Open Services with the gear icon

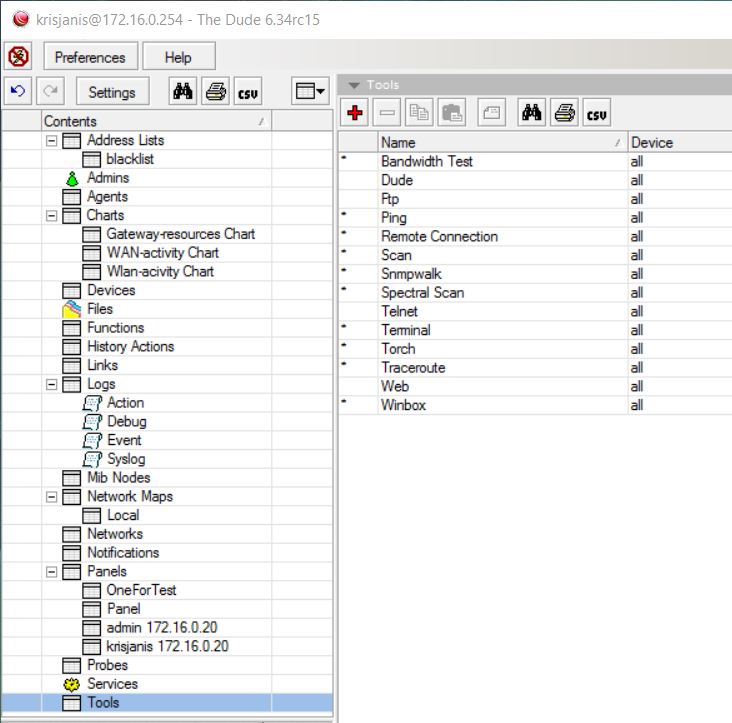112,684
